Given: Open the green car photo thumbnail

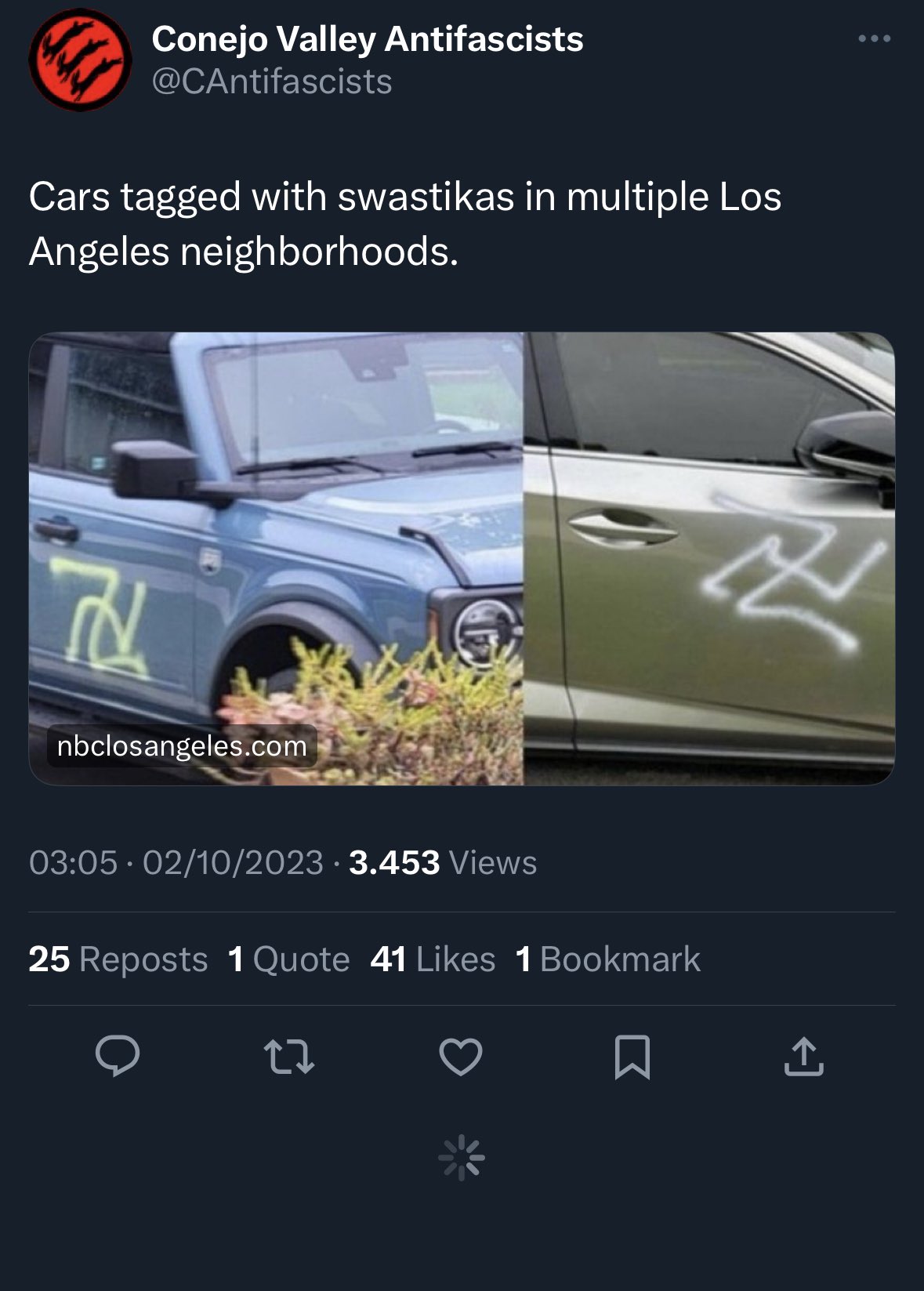Looking at the screenshot, I should coord(709,559).
